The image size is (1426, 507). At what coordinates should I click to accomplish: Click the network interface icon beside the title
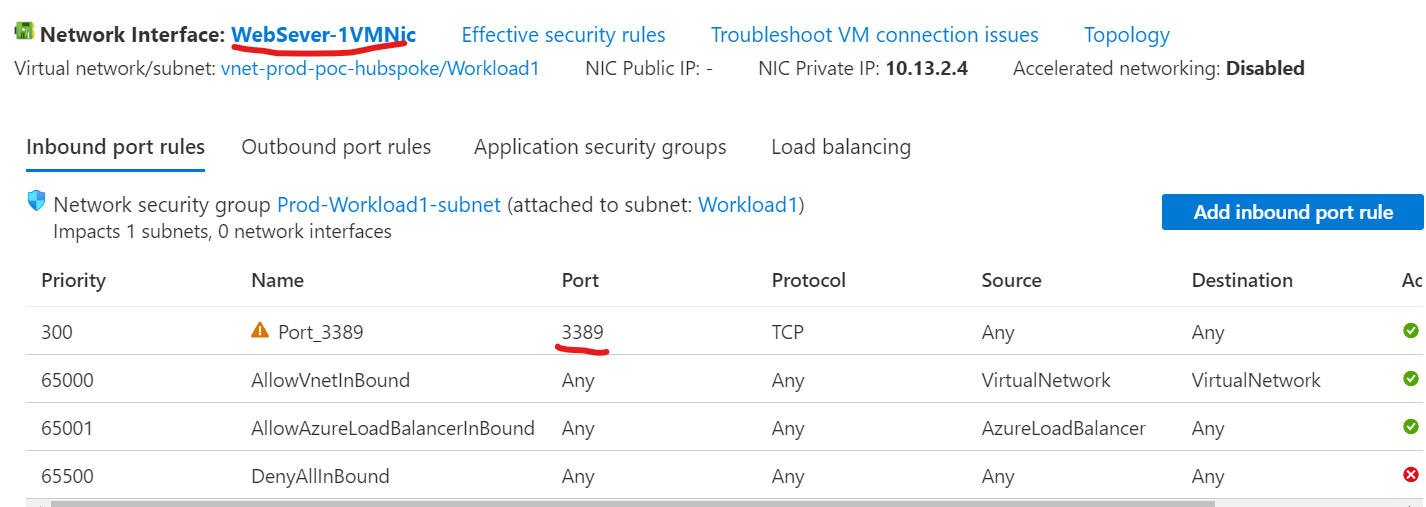24,32
